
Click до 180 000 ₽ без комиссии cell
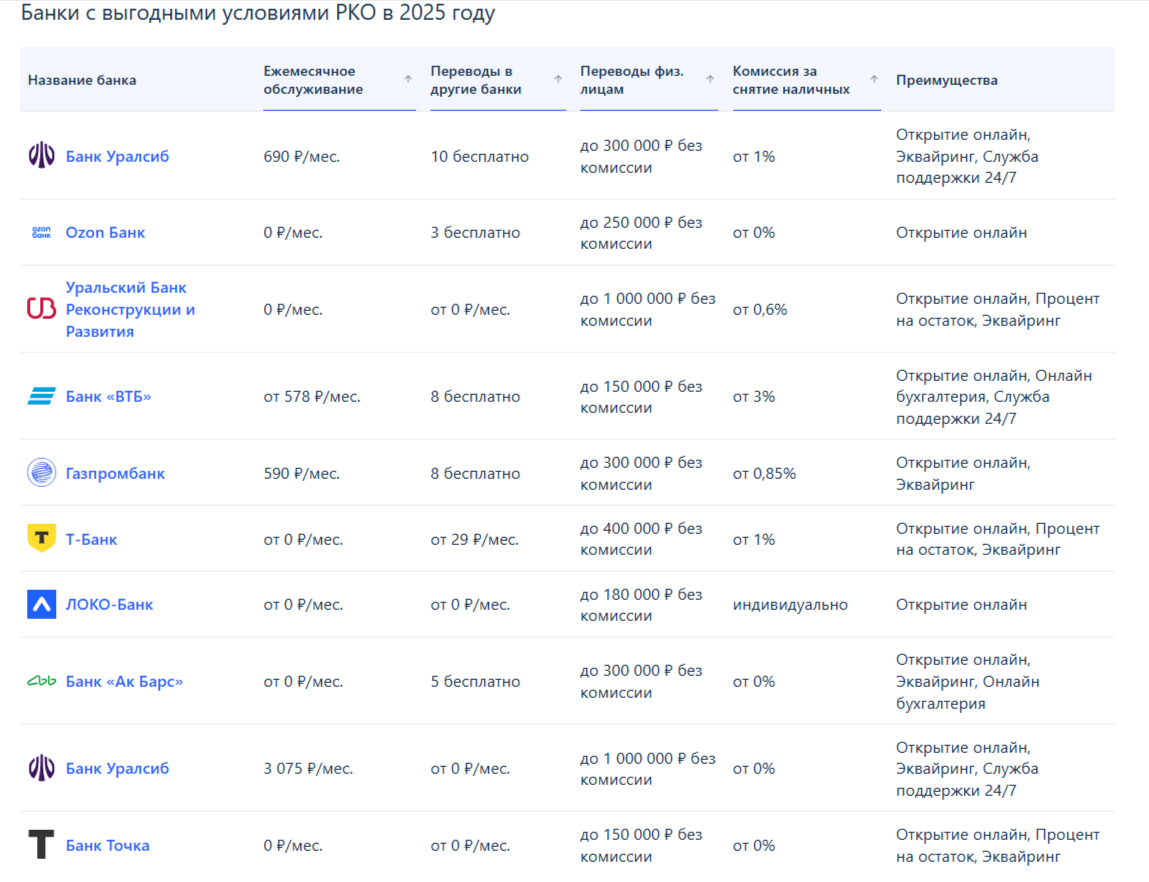tap(641, 605)
